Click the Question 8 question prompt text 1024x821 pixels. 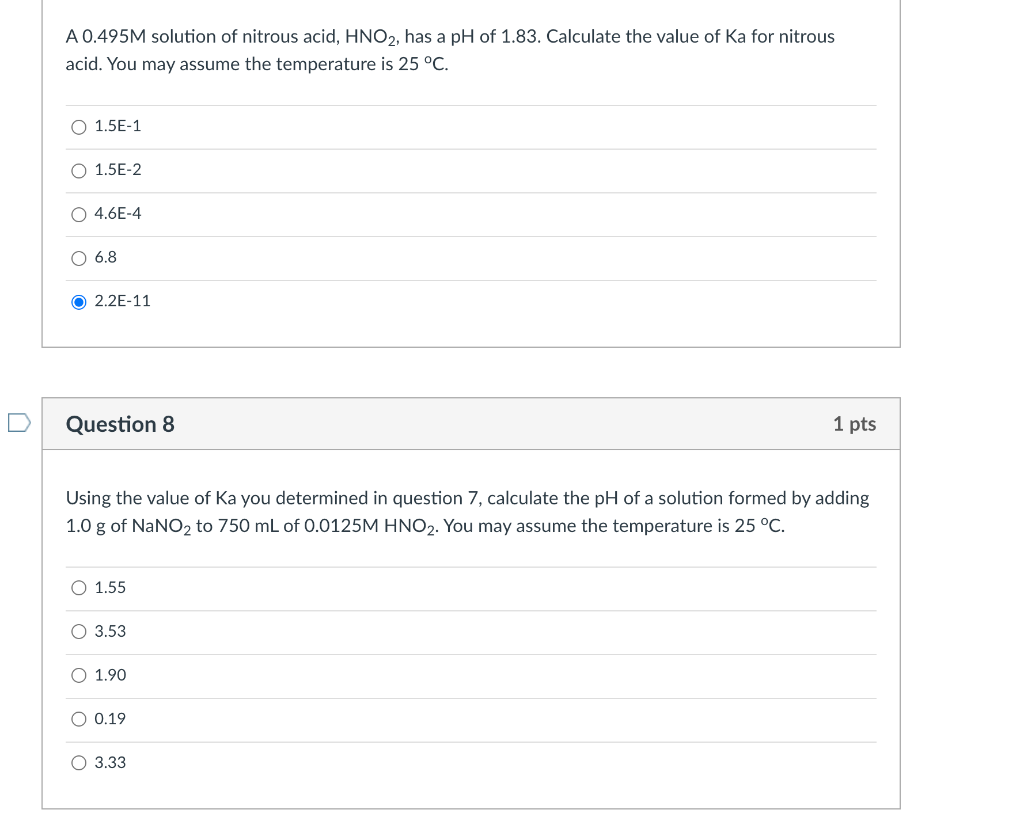(x=466, y=511)
